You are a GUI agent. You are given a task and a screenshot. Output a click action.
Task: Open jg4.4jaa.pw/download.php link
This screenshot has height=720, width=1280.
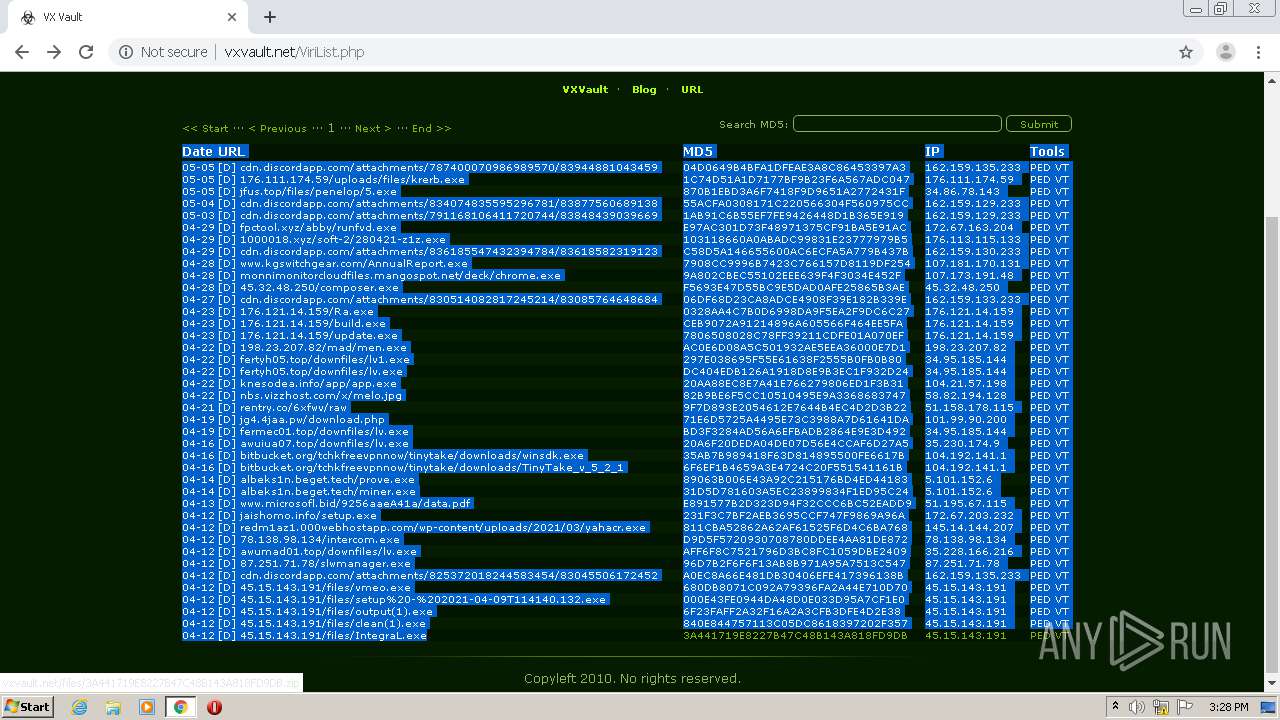pos(312,419)
